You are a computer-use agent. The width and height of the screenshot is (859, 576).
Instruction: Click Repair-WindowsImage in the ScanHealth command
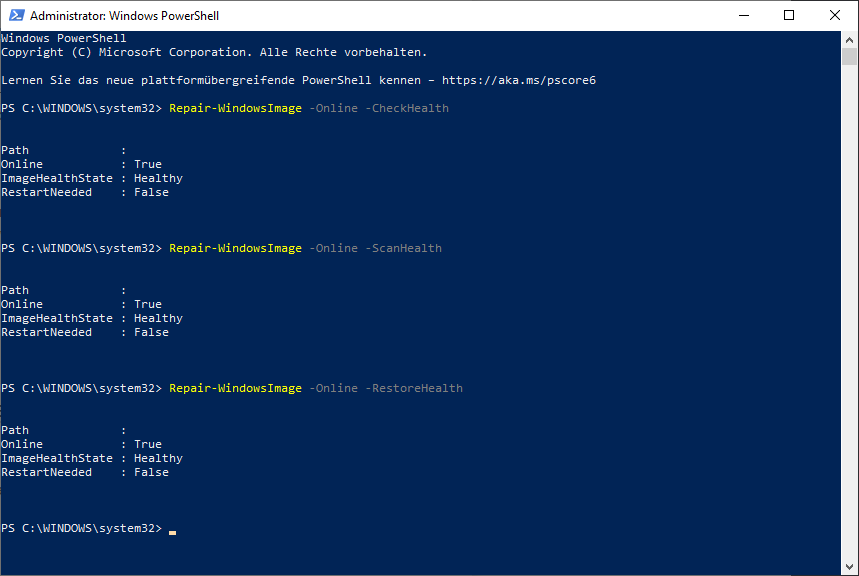(x=235, y=248)
